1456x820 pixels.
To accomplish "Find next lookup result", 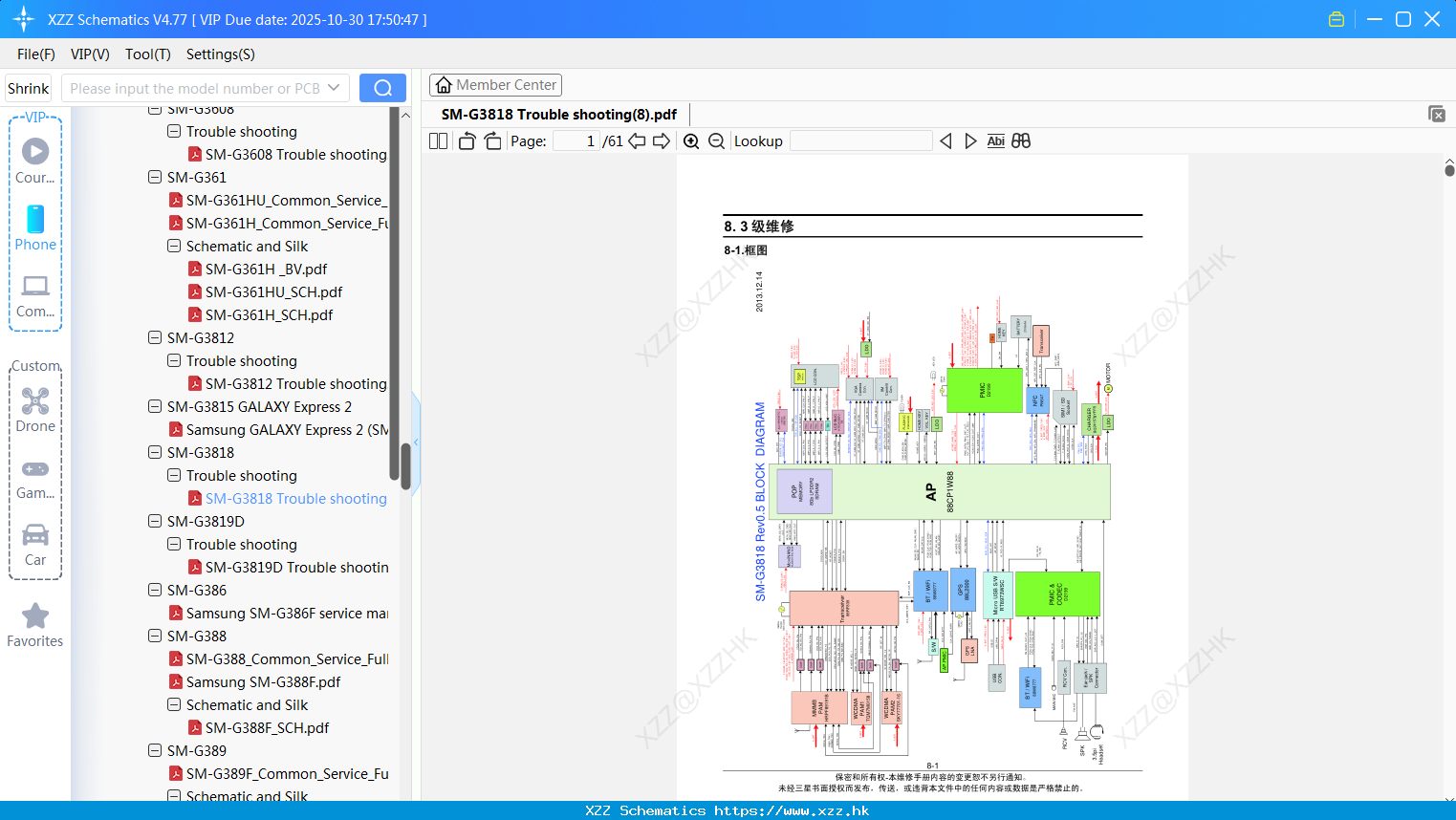I will pos(970,140).
